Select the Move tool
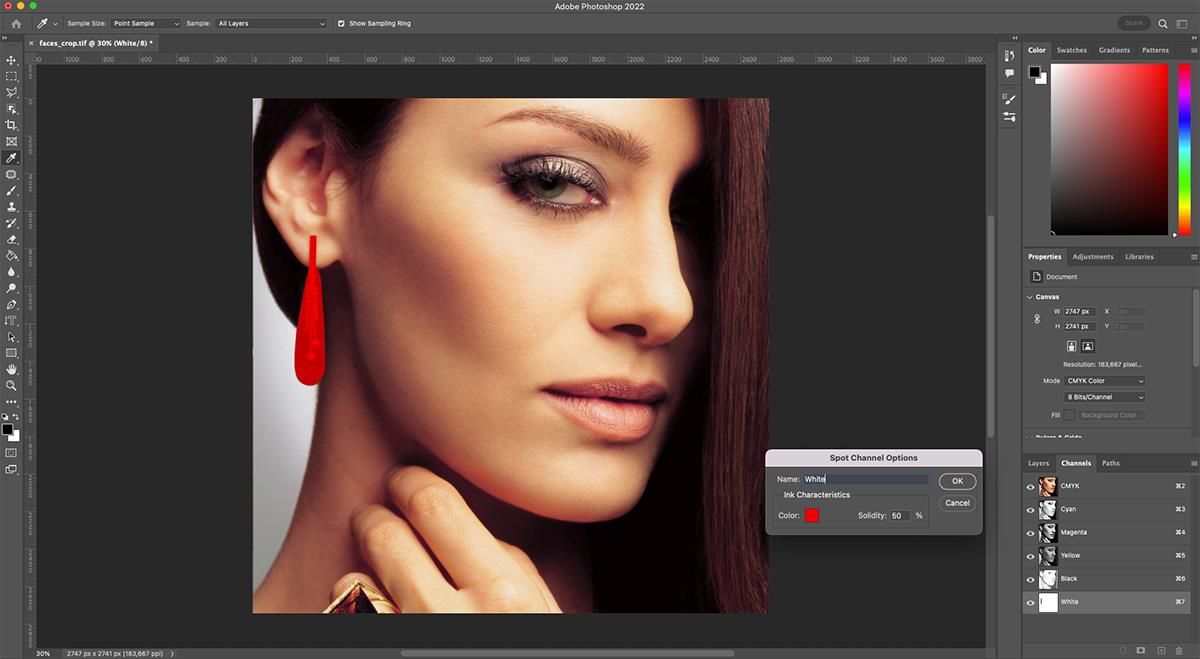Image resolution: width=1200 pixels, height=659 pixels. pos(12,60)
